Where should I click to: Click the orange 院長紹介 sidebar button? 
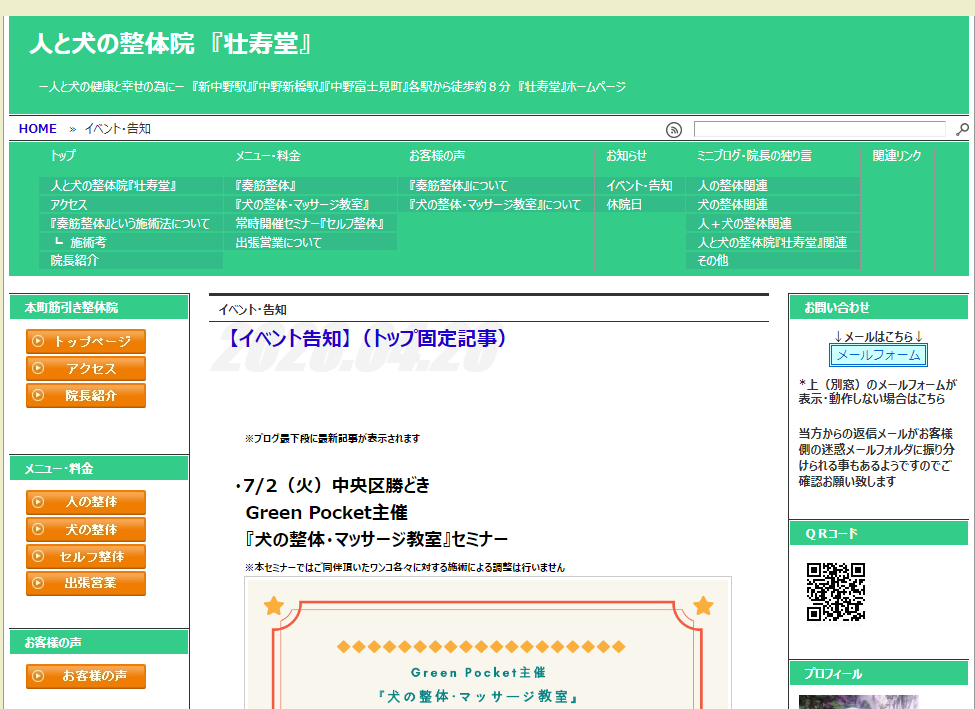point(86,396)
